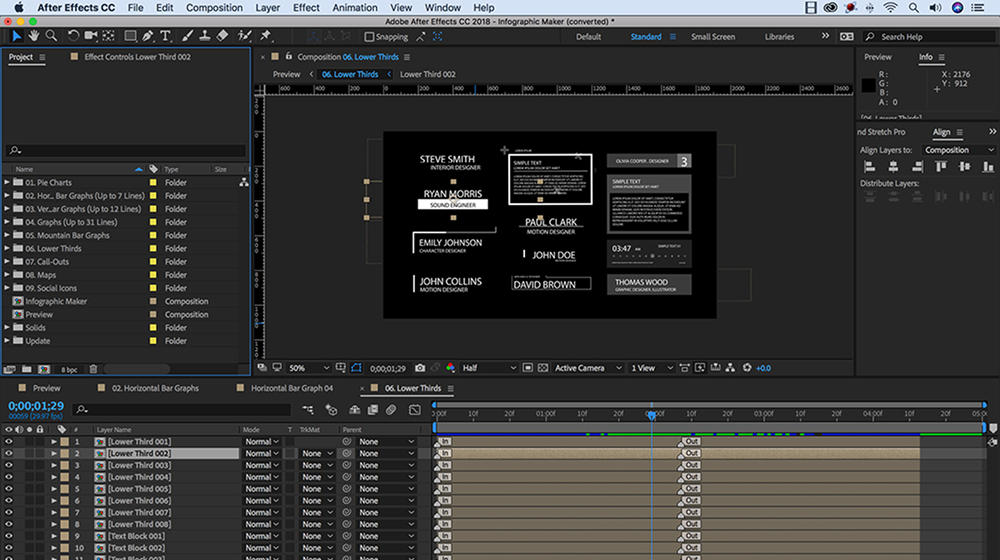
Task: Select the Zoom magnifier tool
Action: click(x=50, y=36)
